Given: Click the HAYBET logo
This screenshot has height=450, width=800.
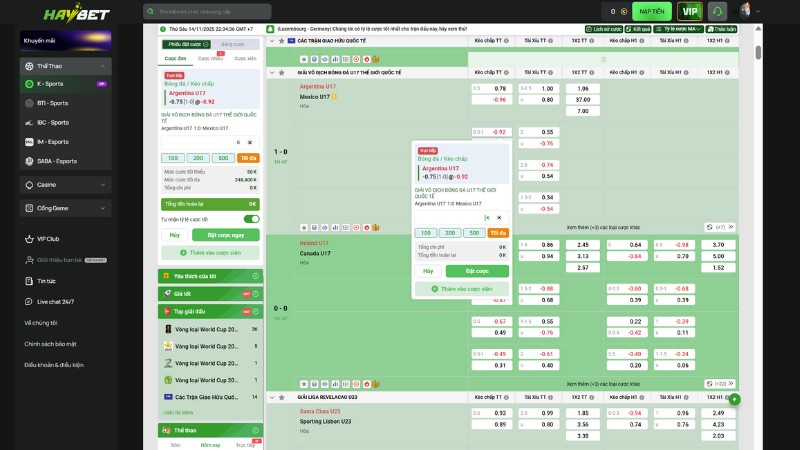Looking at the screenshot, I should pyautogui.click(x=77, y=12).
